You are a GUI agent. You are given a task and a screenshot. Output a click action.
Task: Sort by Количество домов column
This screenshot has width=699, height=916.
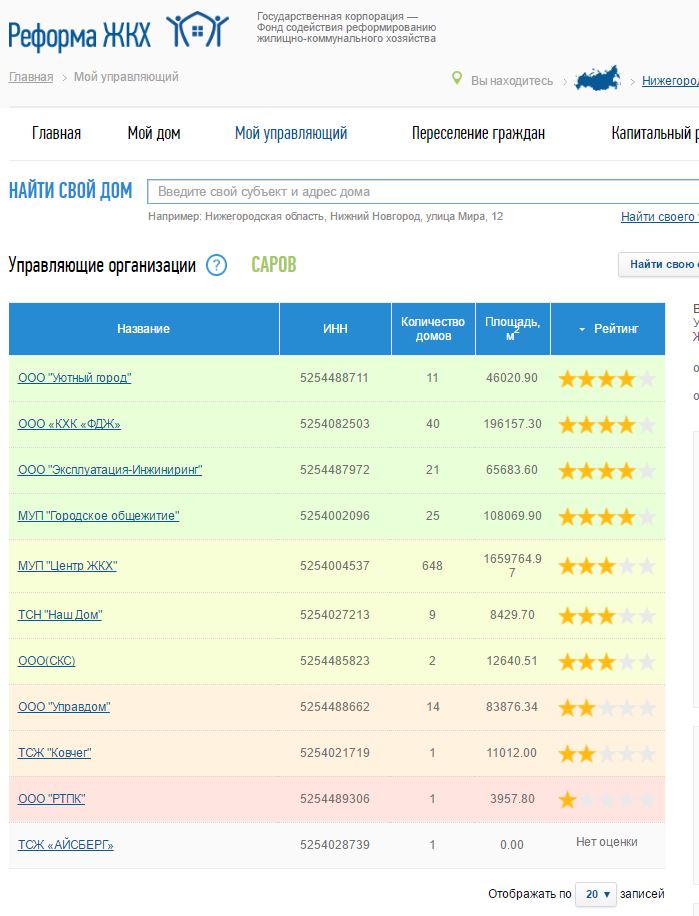(x=433, y=329)
